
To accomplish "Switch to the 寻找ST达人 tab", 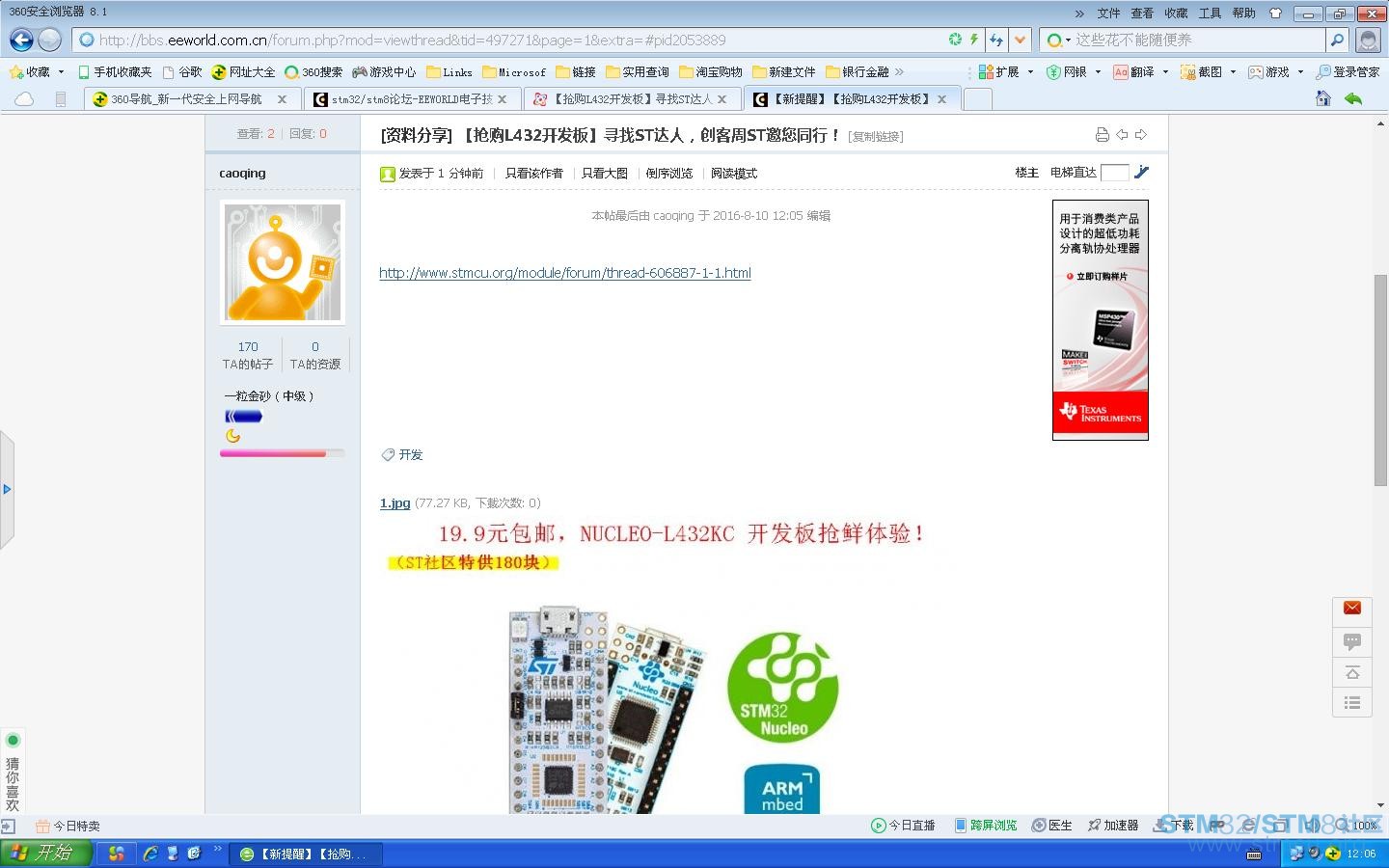I will pos(632,99).
